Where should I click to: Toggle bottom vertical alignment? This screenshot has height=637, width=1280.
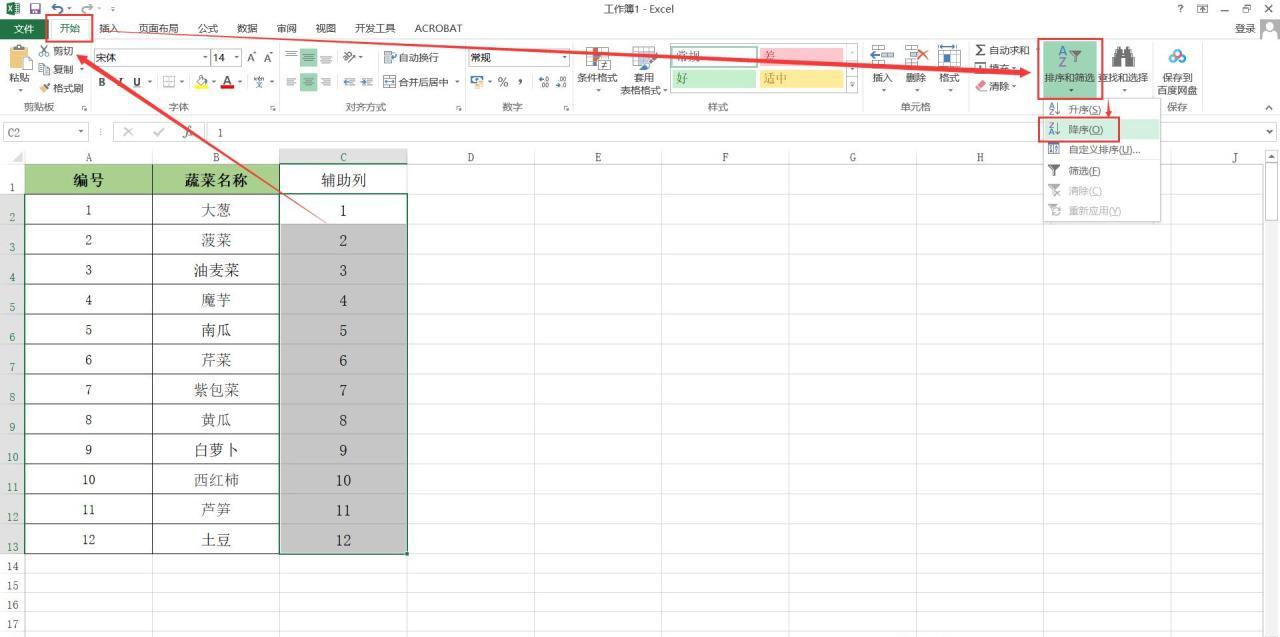pos(326,58)
